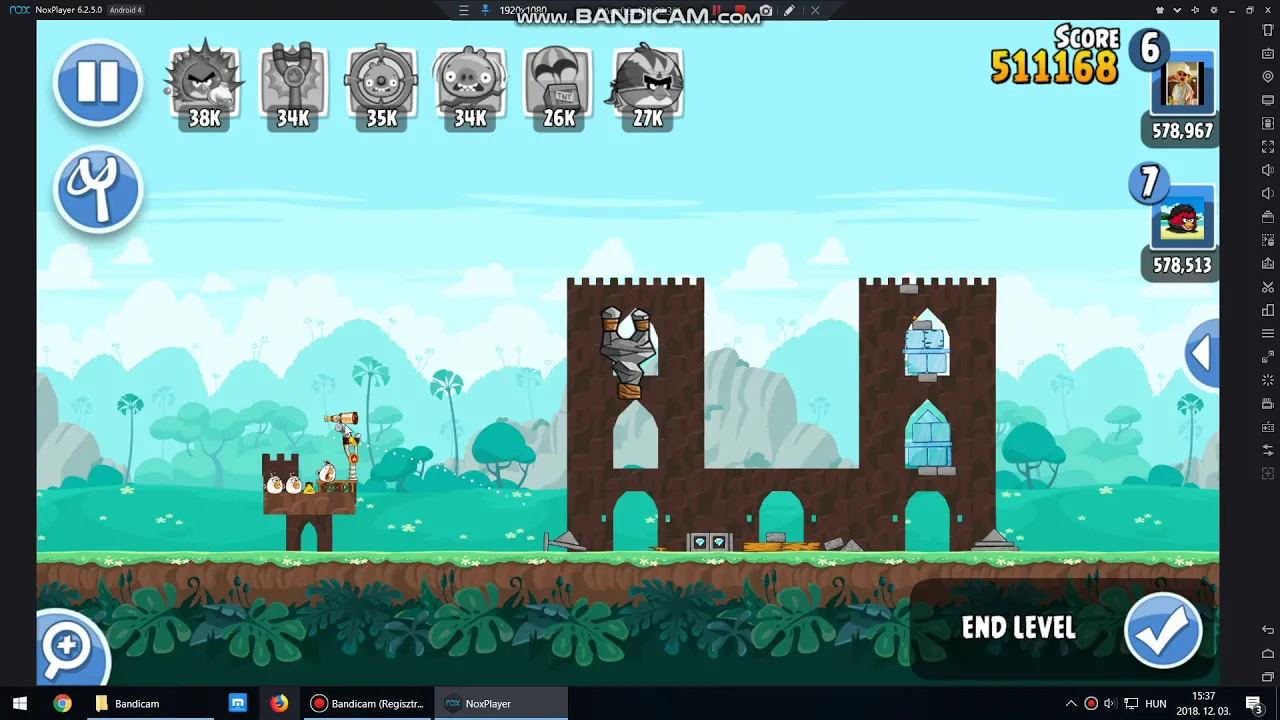
Task: Click NoxPlayer loading spinner sidebar icon
Action: pyautogui.click(x=1268, y=380)
